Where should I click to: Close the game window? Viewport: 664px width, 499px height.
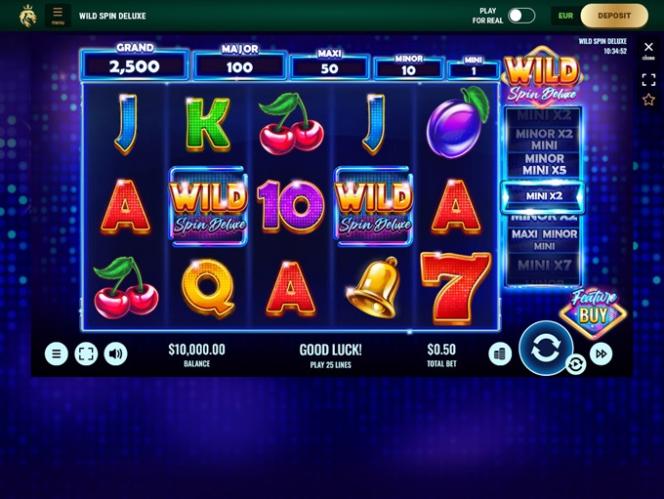tap(648, 49)
